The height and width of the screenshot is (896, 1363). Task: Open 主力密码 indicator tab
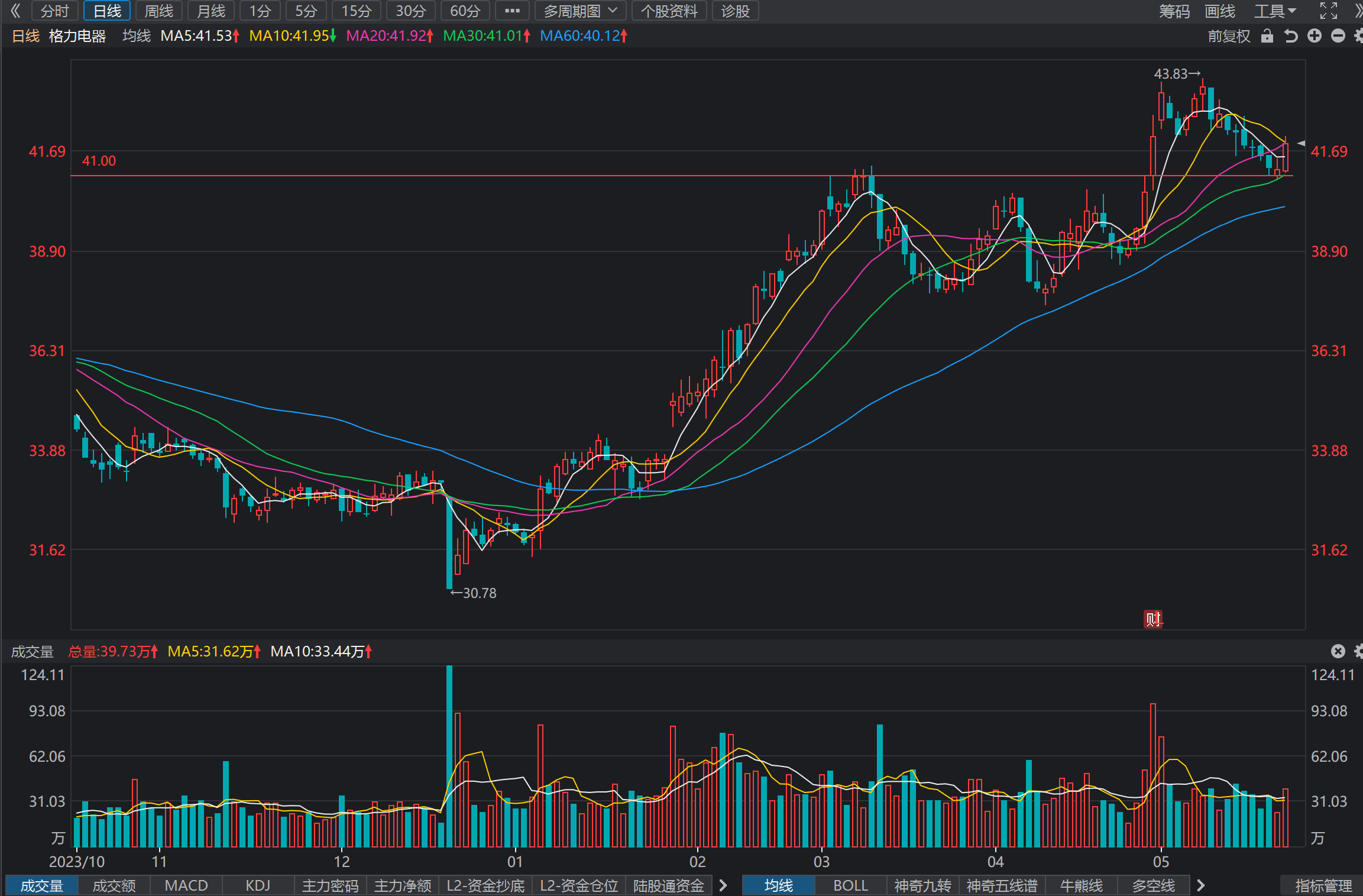330,885
